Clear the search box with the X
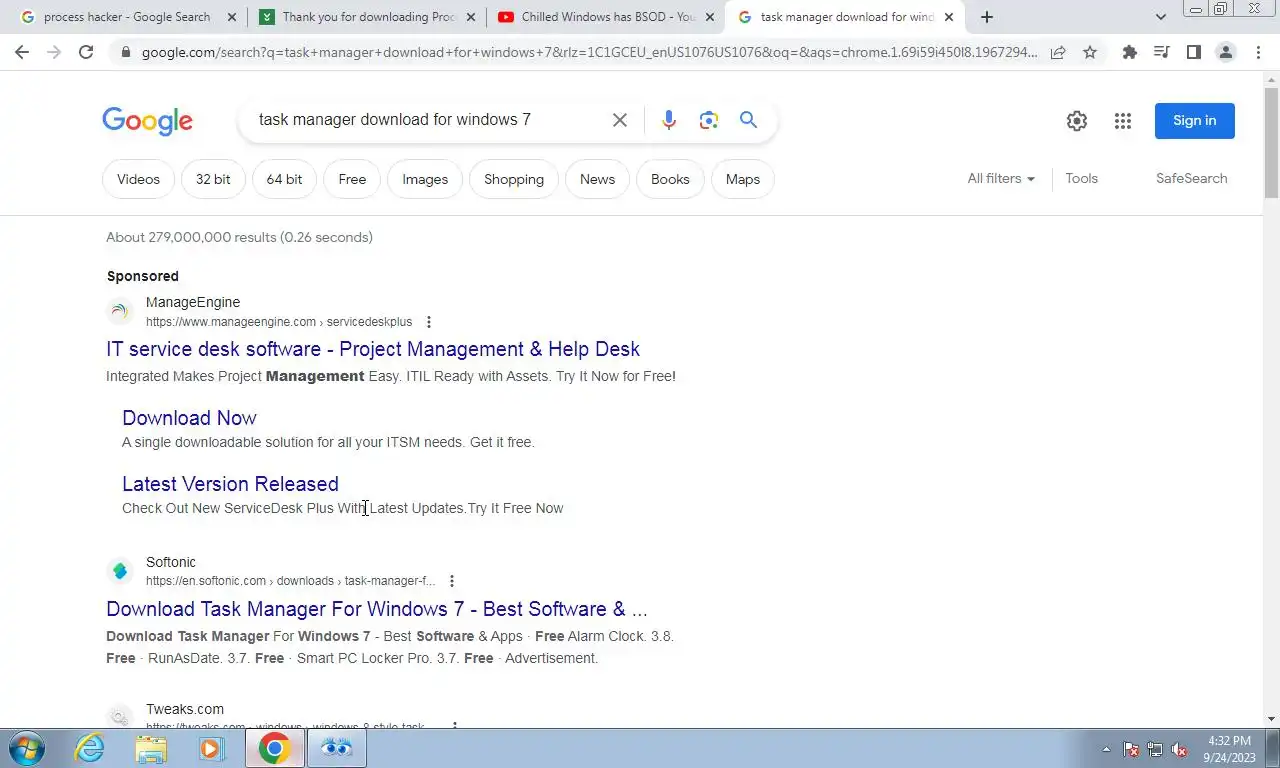The height and width of the screenshot is (768, 1280). [620, 120]
